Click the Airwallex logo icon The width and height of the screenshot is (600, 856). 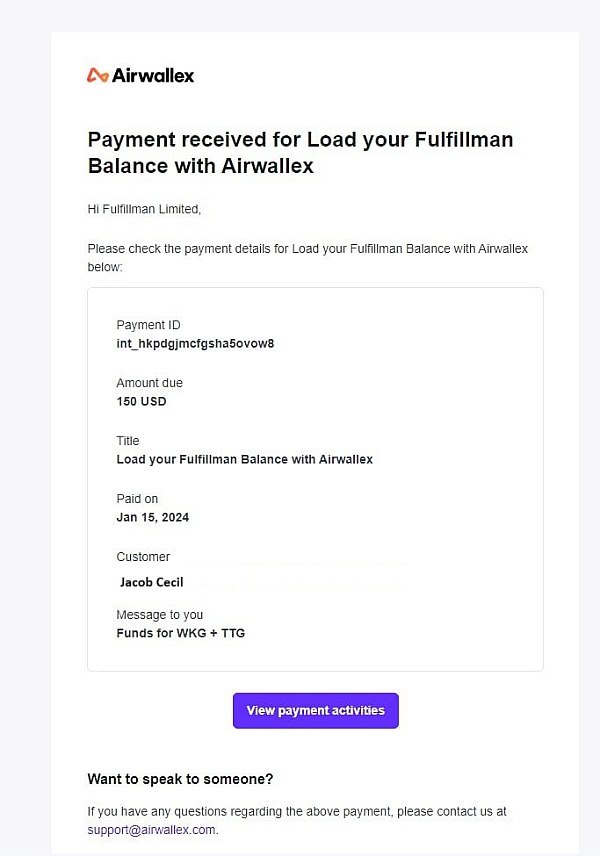coord(98,75)
